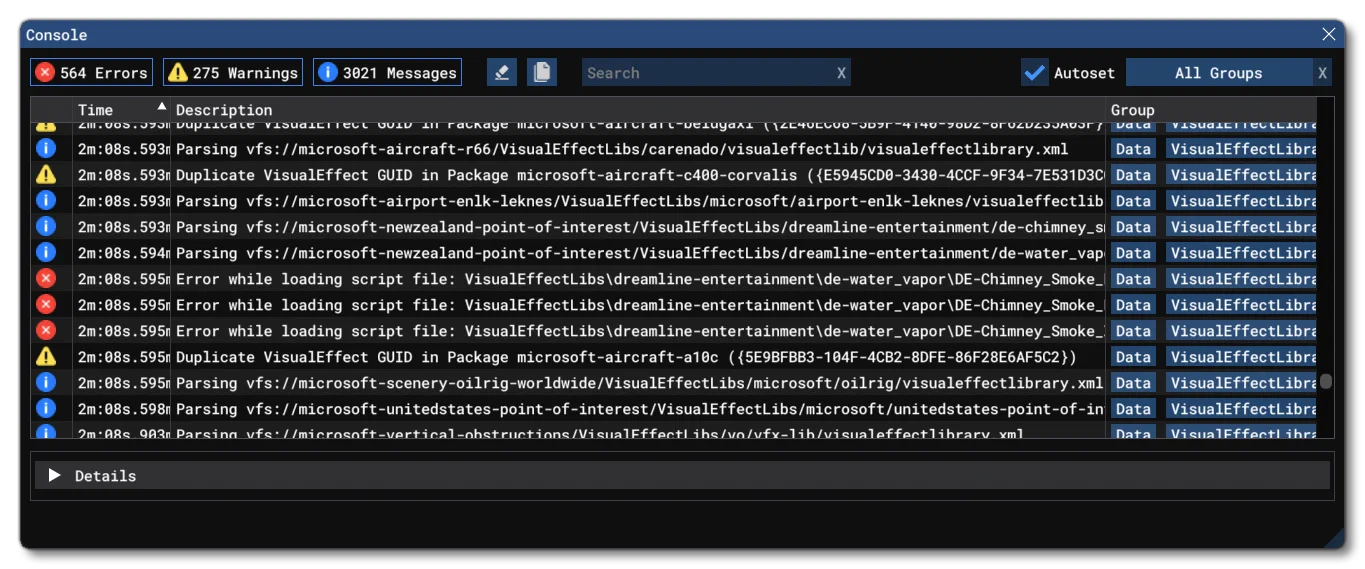1365x569 pixels.
Task: Click the blue info icon in Messages filter
Action: (x=327, y=72)
